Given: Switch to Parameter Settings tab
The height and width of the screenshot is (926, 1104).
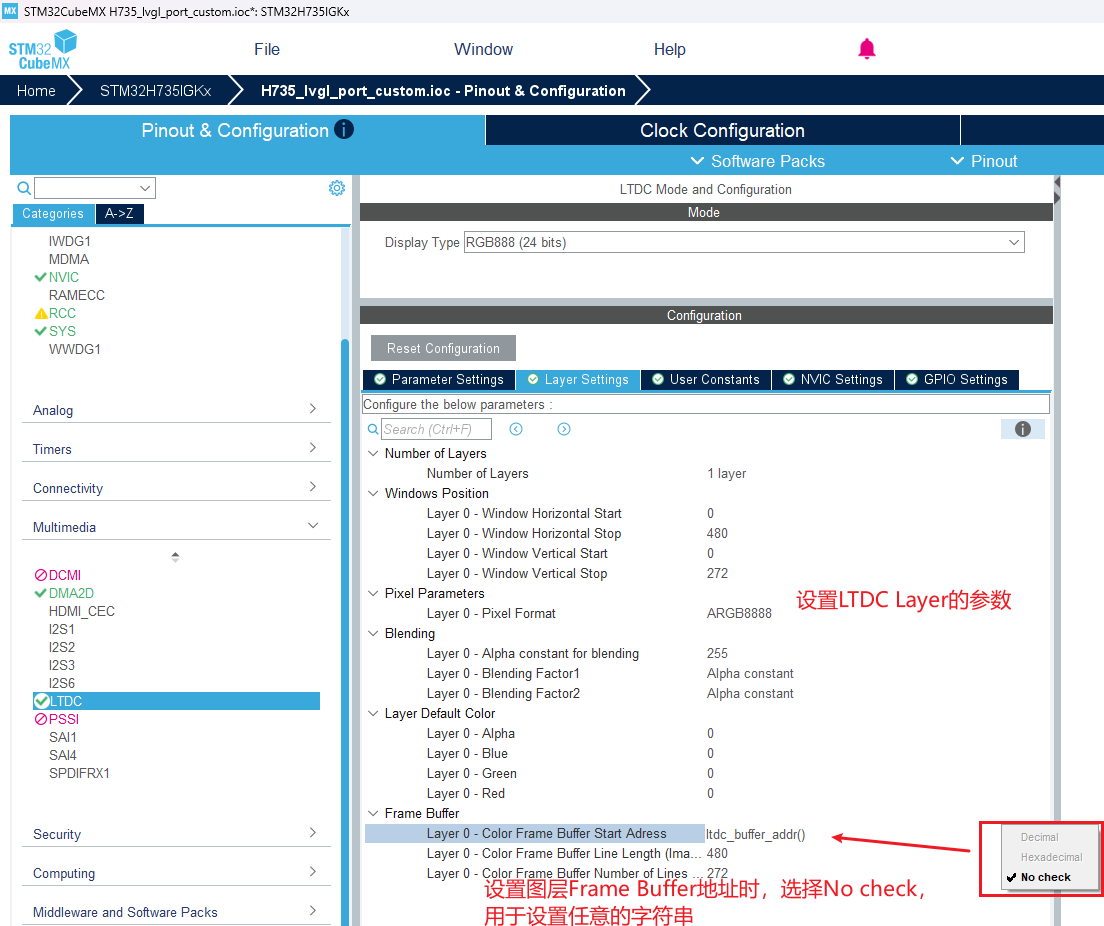Looking at the screenshot, I should point(439,380).
